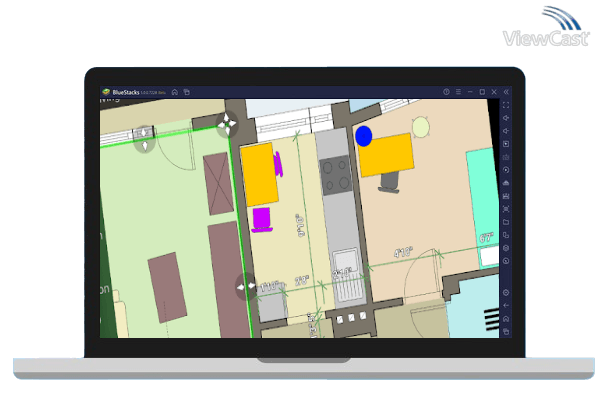Select yellow desk in right room
The image size is (602, 414).
(x=386, y=155)
